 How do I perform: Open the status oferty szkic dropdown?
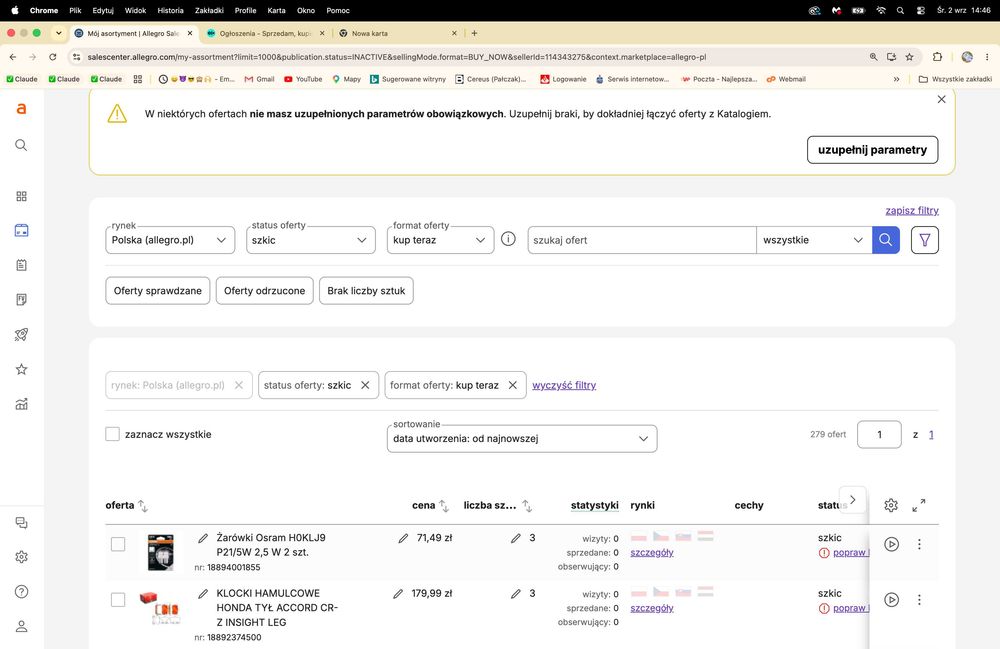tap(311, 240)
